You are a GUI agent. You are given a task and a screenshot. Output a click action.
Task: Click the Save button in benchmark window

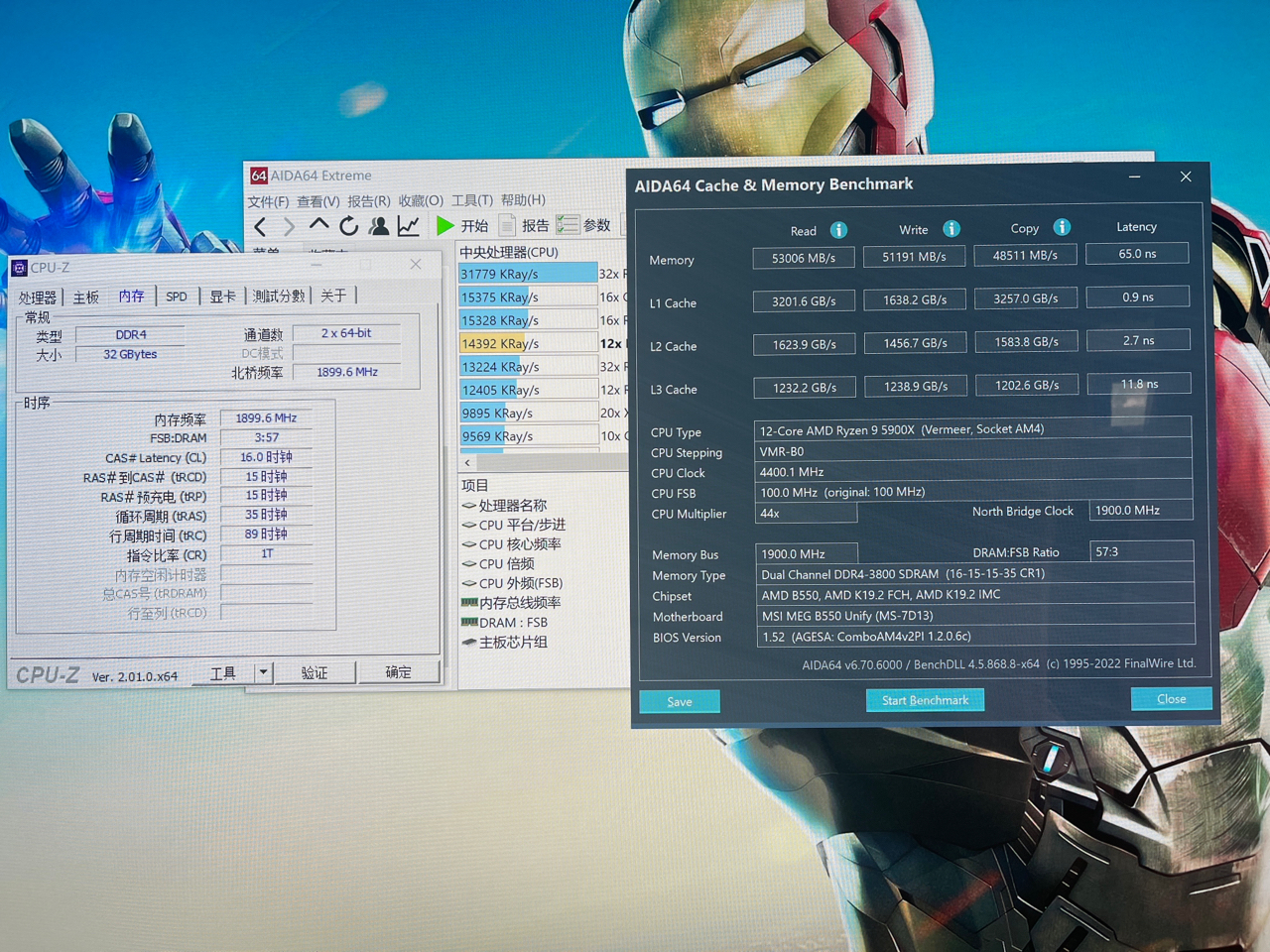pyautogui.click(x=680, y=702)
